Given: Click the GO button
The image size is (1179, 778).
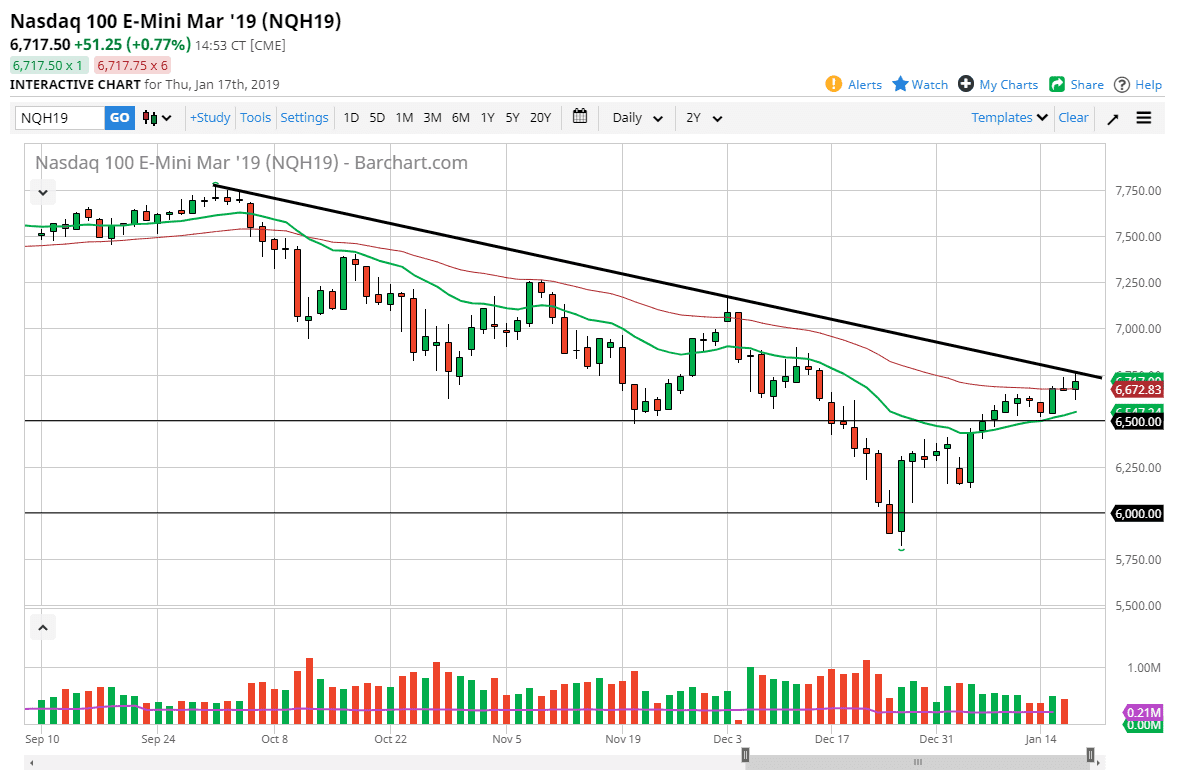Looking at the screenshot, I should [x=119, y=117].
